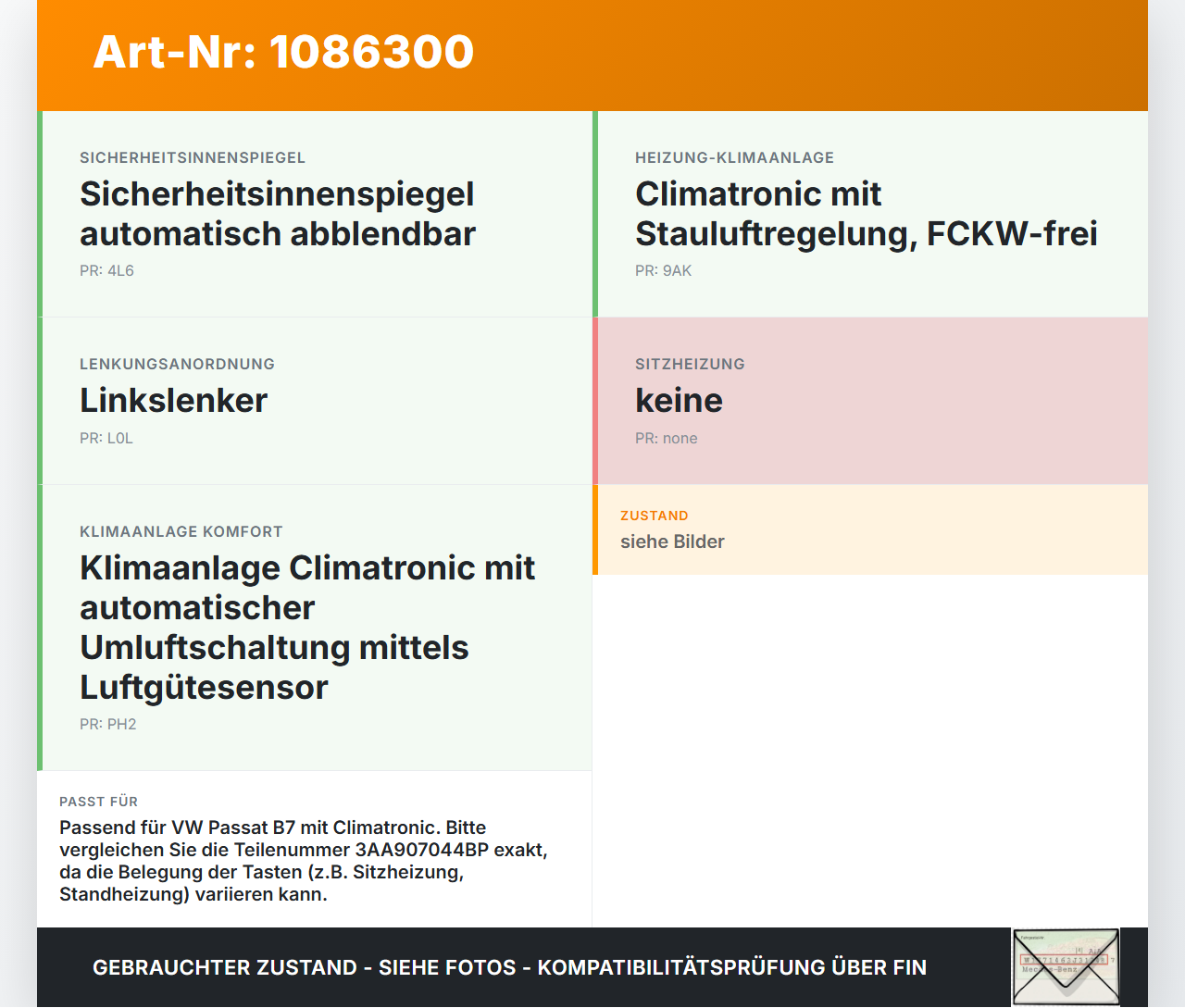Click the Linkslenker value

click(173, 401)
